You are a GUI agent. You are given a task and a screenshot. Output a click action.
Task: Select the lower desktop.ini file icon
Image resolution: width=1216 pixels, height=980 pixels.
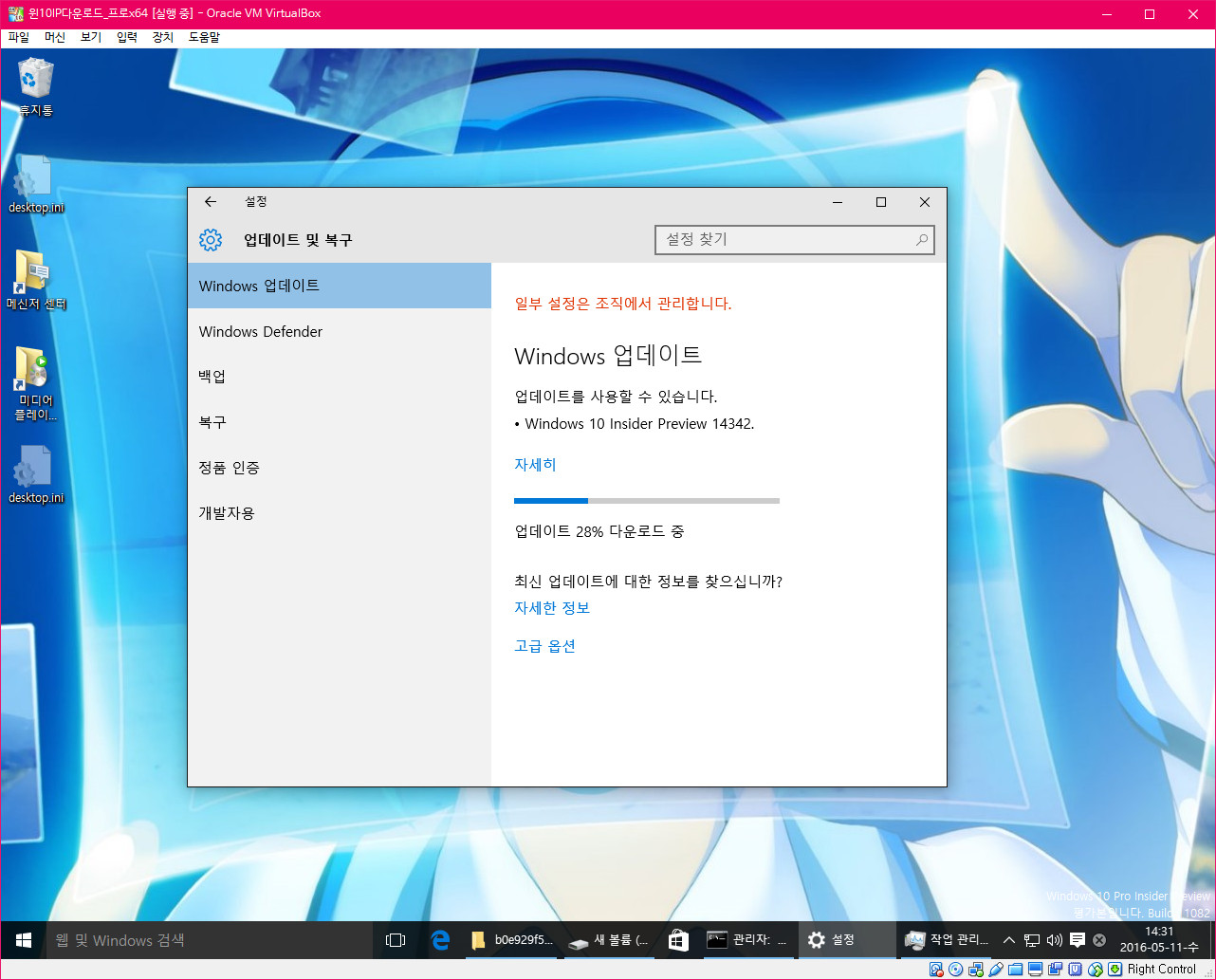coord(36,474)
